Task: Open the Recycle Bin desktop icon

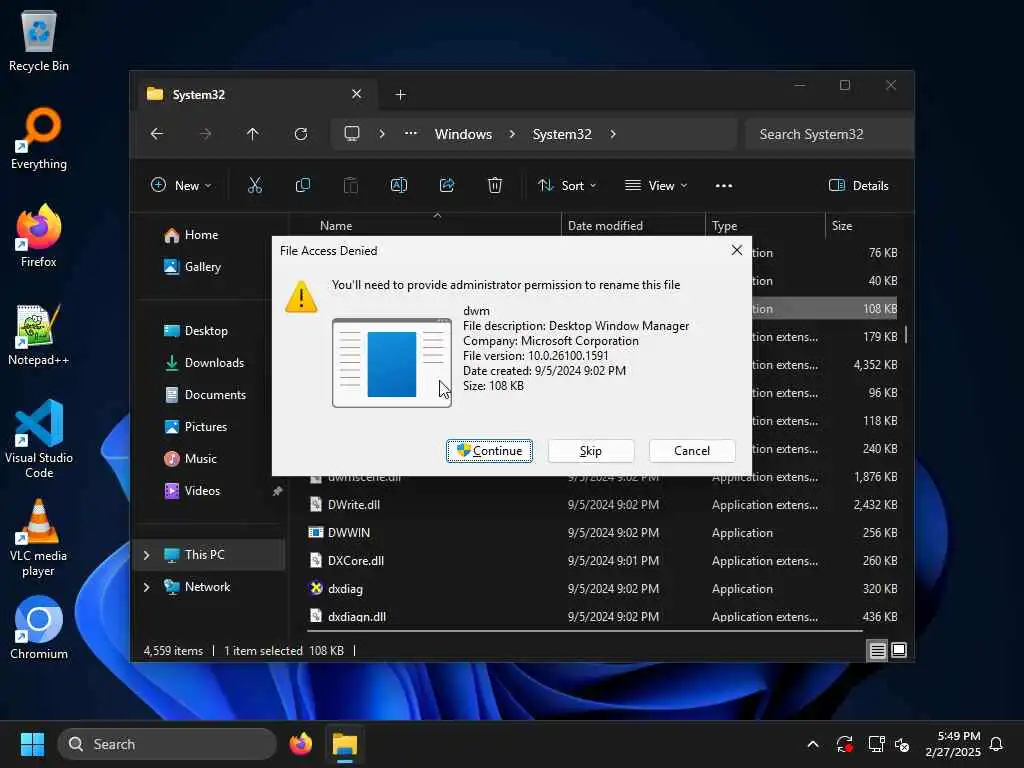Action: point(39,40)
